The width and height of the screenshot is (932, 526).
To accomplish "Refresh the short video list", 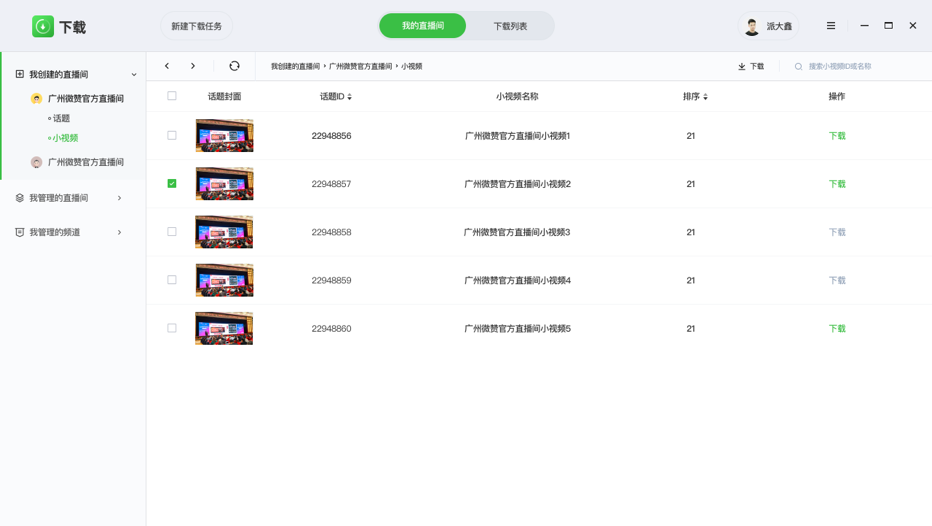I will point(234,66).
